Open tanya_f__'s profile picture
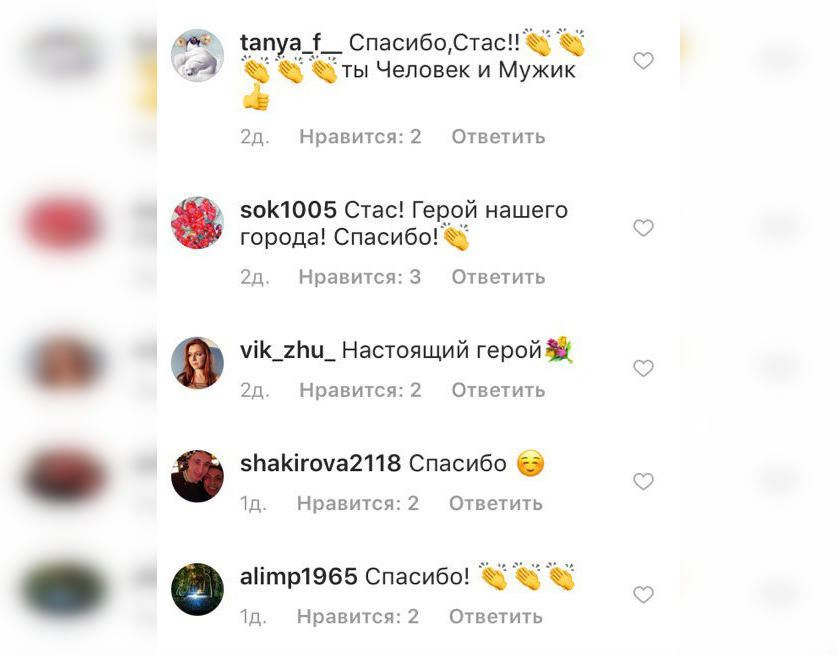This screenshot has width=837, height=655. [x=198, y=56]
